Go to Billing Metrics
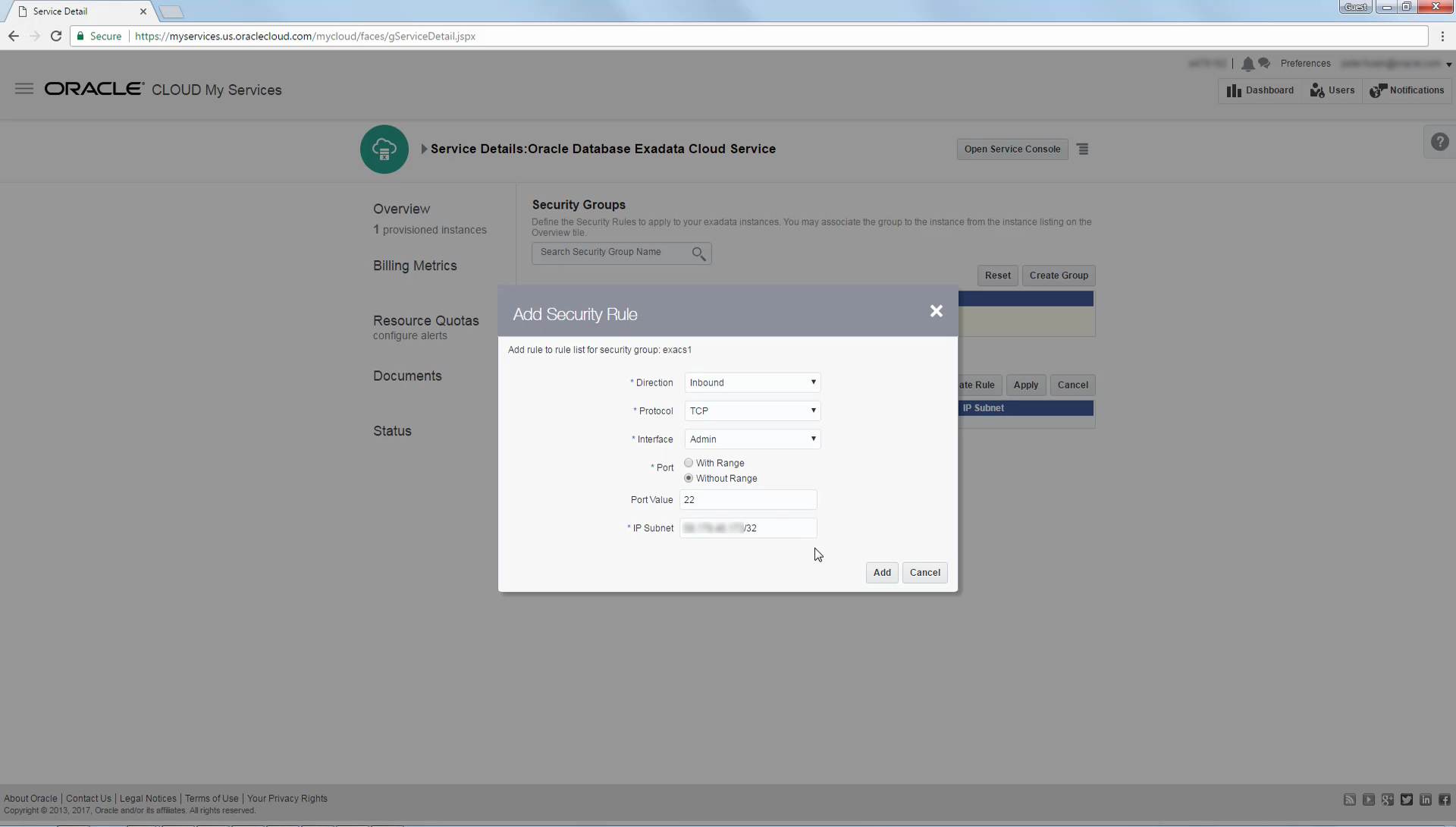The width and height of the screenshot is (1456, 827). pos(415,266)
